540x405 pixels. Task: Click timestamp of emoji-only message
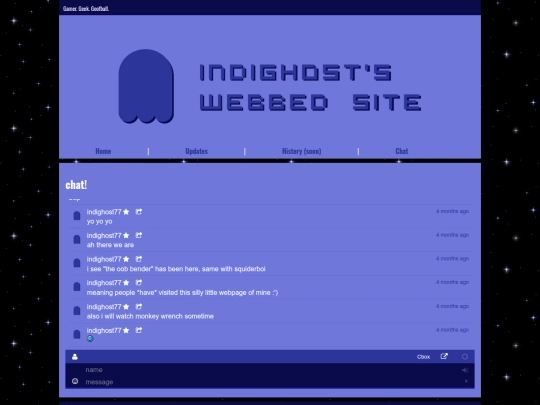tap(452, 330)
